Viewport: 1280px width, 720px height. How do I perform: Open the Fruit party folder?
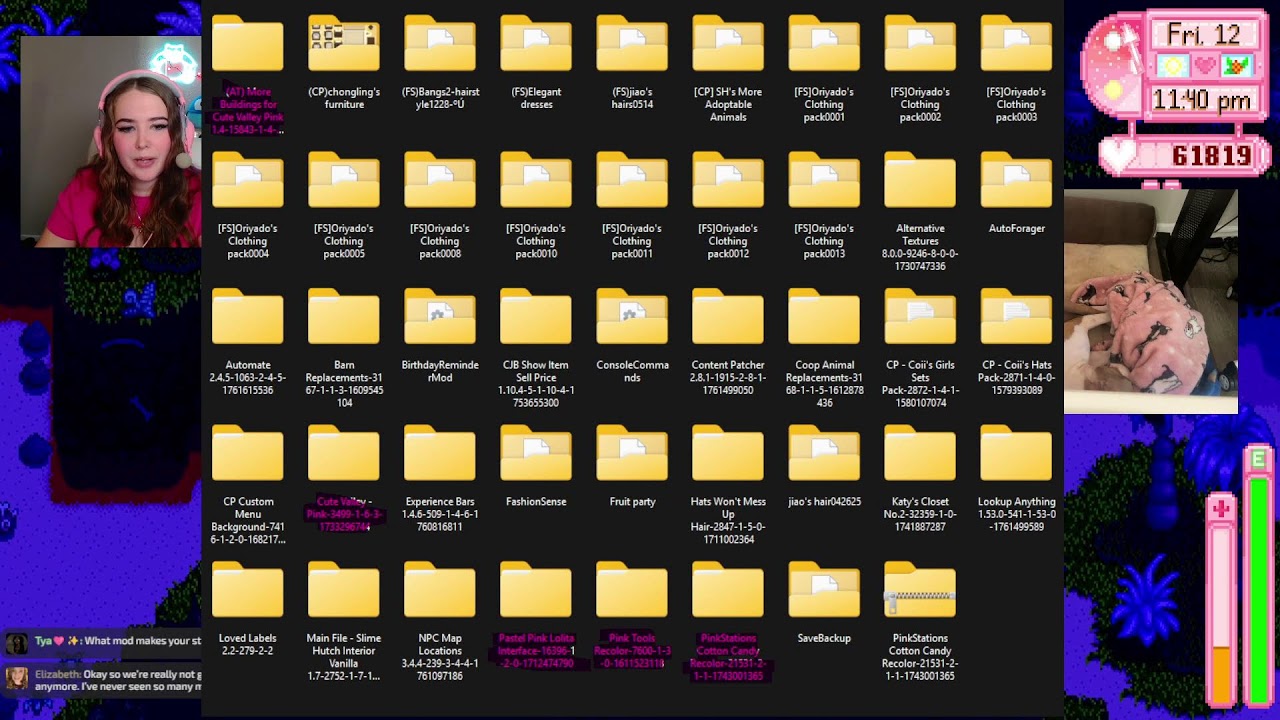(632, 454)
